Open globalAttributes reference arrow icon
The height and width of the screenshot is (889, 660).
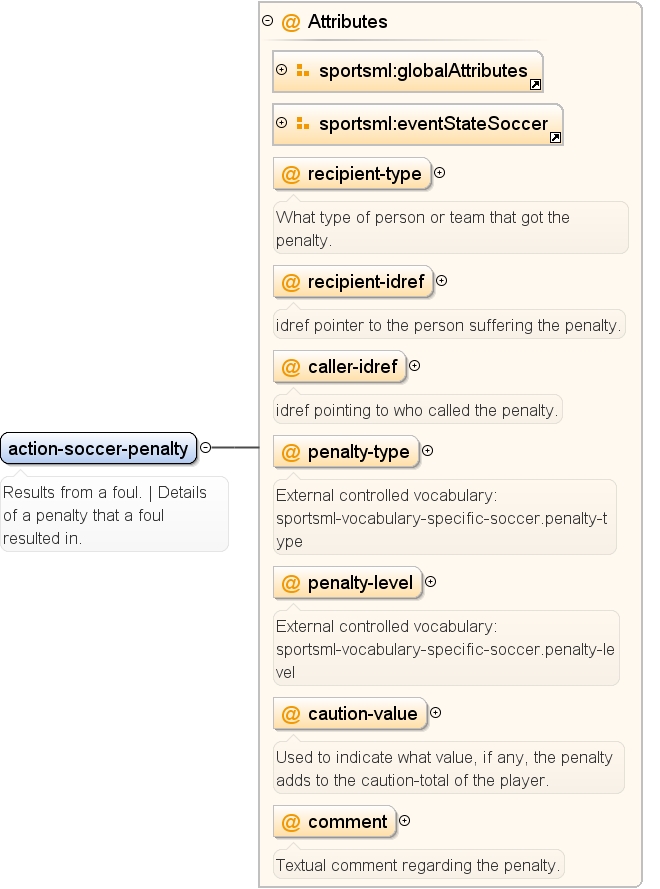coord(535,85)
